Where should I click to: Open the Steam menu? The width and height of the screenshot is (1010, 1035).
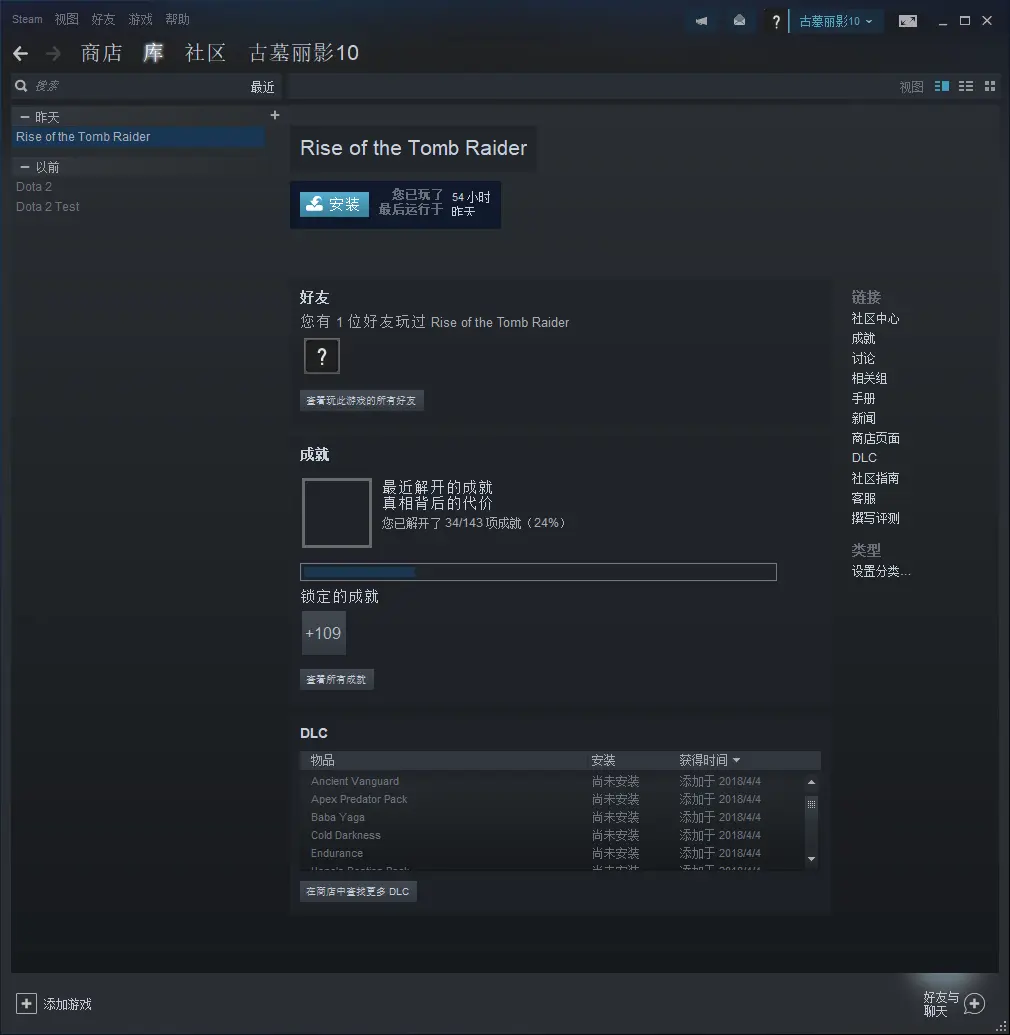(x=27, y=19)
